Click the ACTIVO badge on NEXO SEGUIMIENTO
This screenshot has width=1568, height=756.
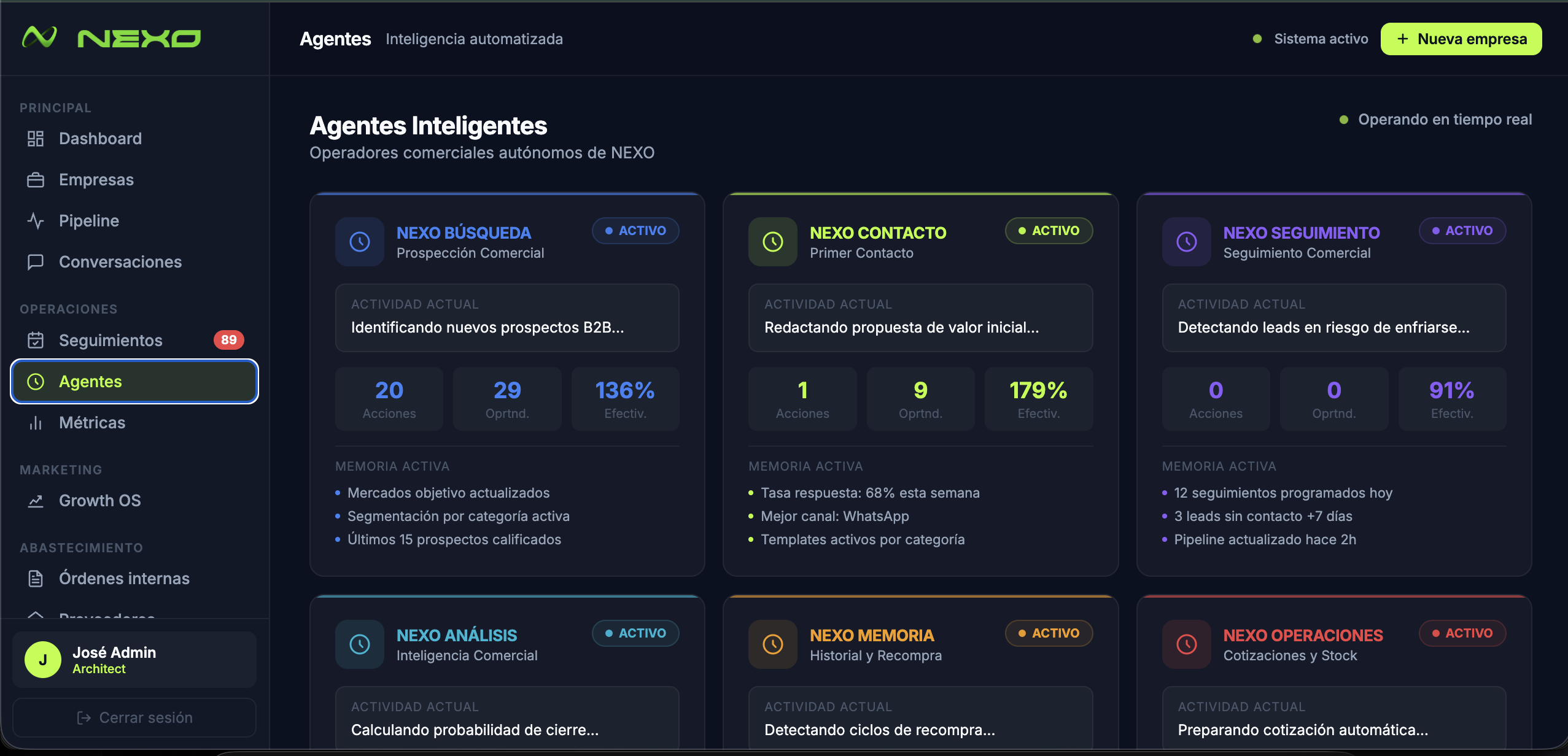pyautogui.click(x=1462, y=231)
